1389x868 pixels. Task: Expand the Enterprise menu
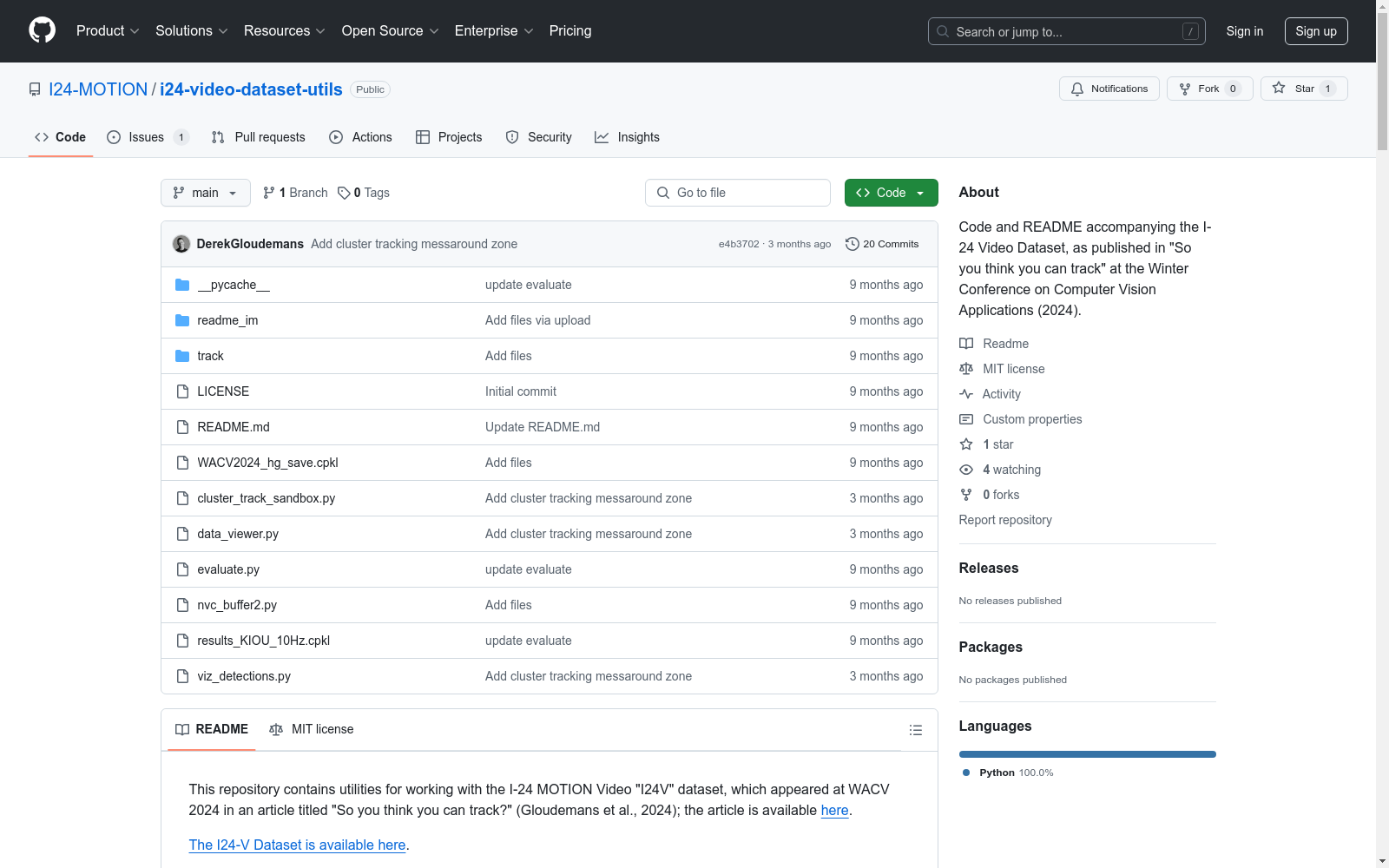494,30
